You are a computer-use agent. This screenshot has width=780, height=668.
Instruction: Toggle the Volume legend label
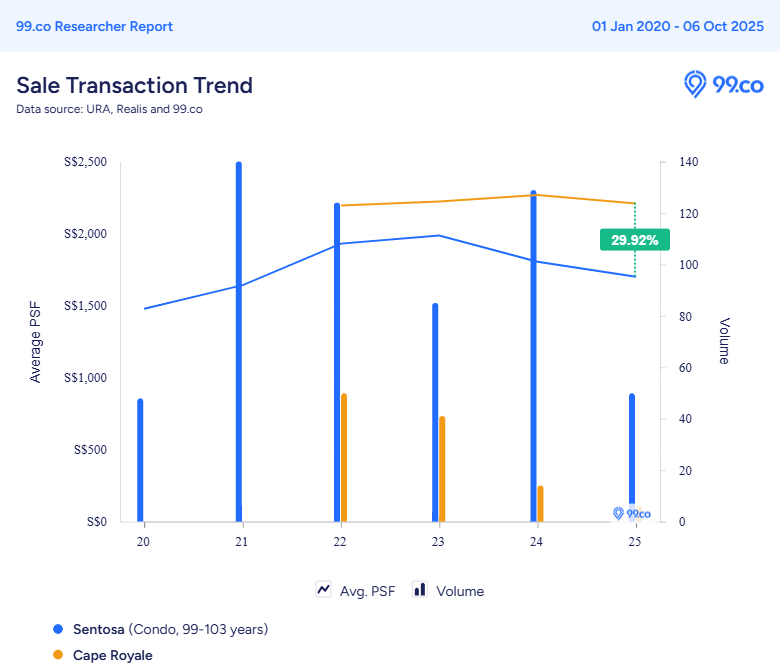(x=460, y=591)
